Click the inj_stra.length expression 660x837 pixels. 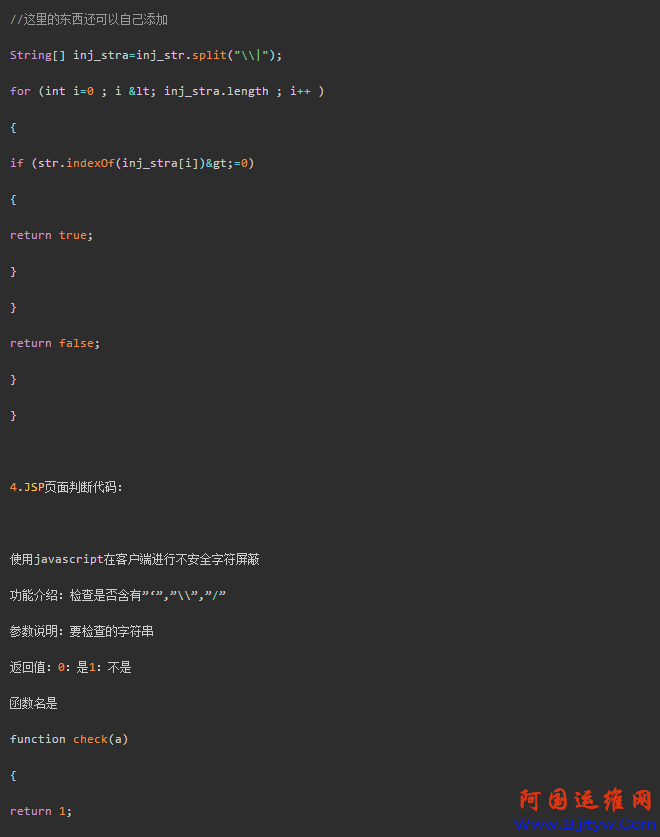(x=216, y=91)
